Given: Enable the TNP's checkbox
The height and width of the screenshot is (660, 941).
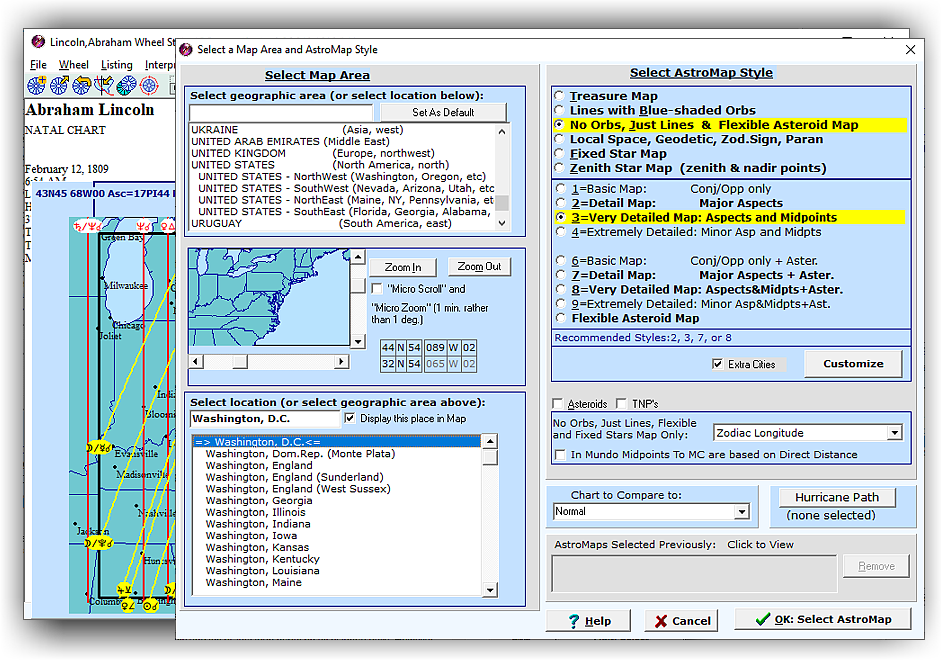Looking at the screenshot, I should [x=622, y=404].
